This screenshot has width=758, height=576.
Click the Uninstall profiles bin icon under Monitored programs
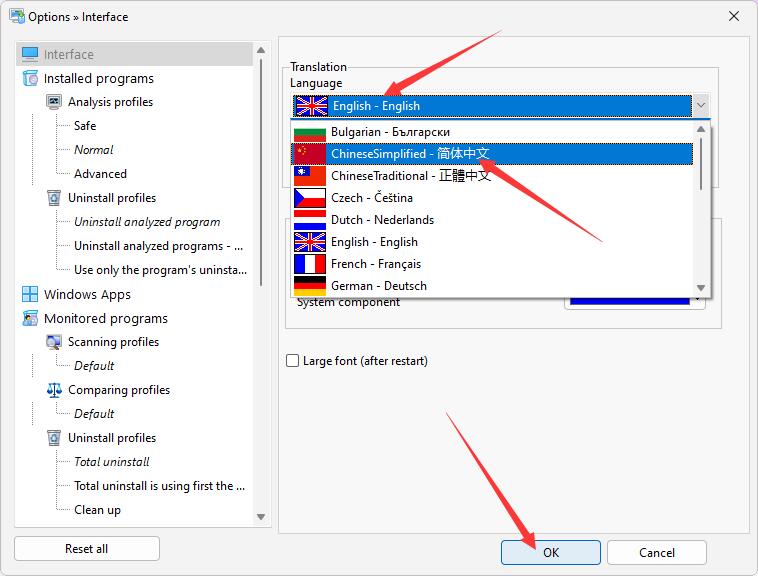click(54, 438)
